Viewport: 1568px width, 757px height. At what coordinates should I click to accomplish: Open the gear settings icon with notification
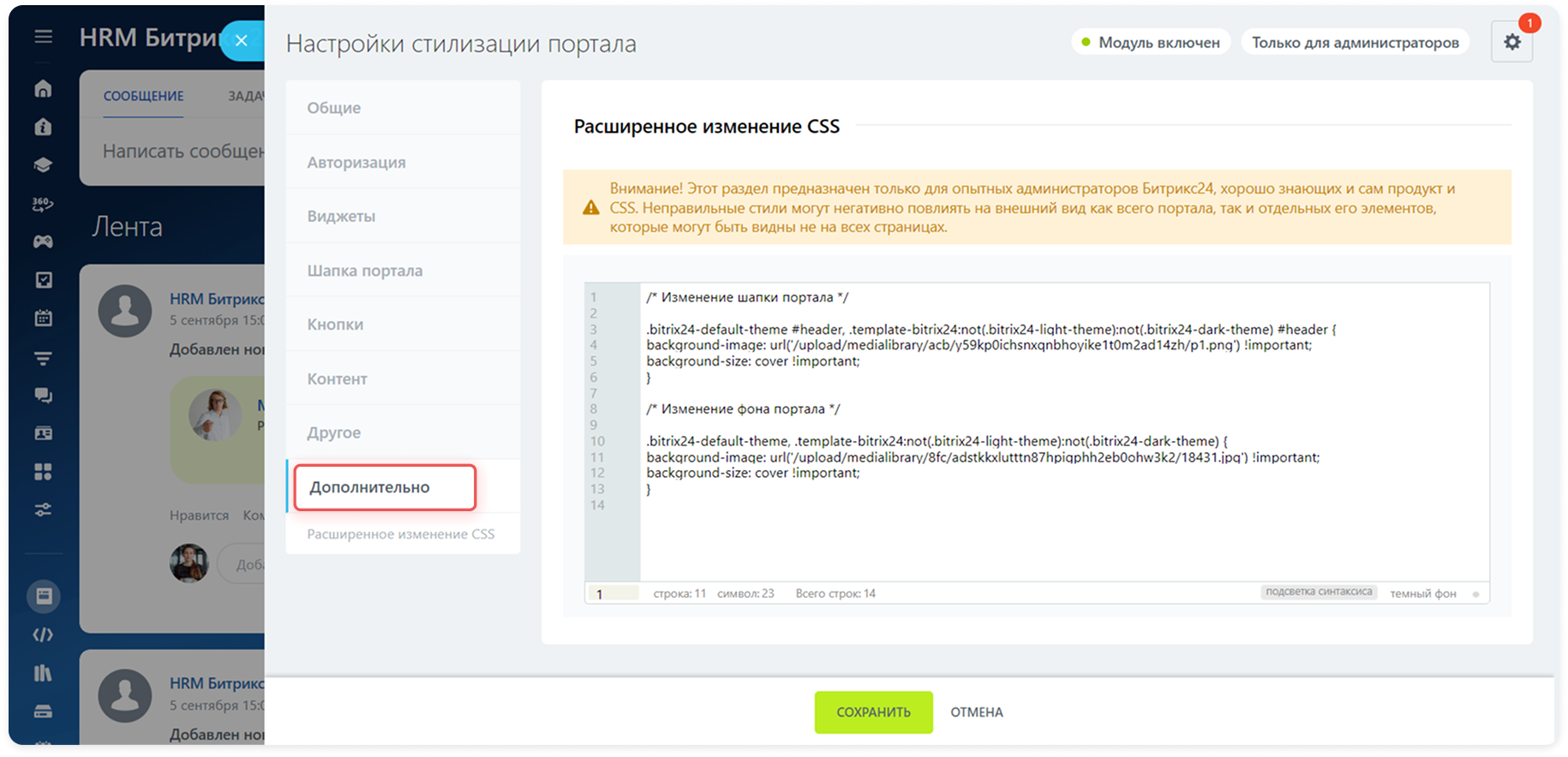tap(1511, 42)
